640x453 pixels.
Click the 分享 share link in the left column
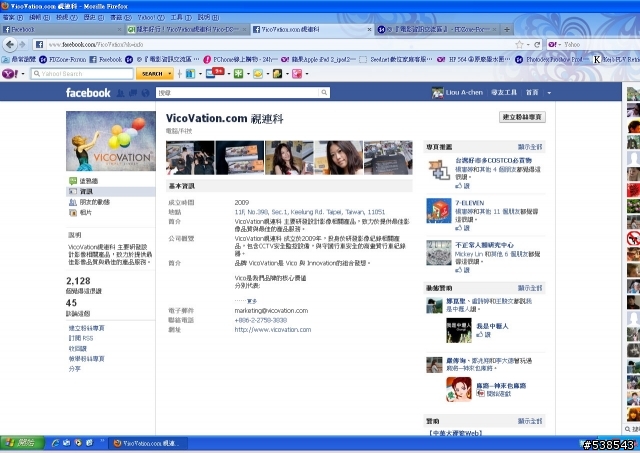click(75, 369)
